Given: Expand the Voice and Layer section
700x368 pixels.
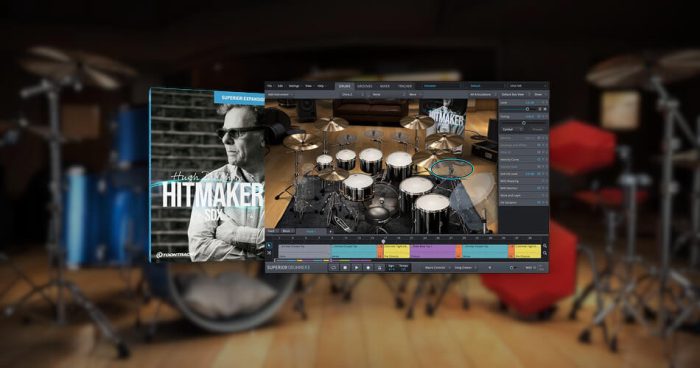Looking at the screenshot, I should pyautogui.click(x=523, y=195).
